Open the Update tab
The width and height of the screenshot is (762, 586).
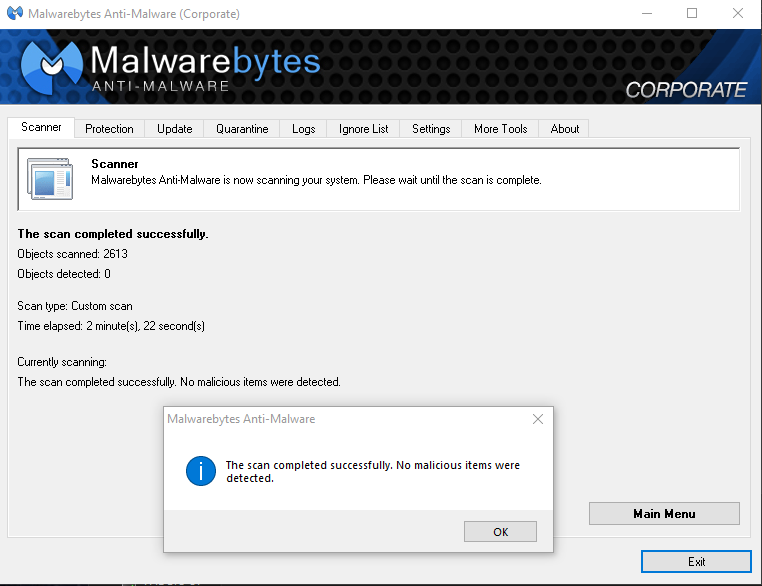(174, 129)
